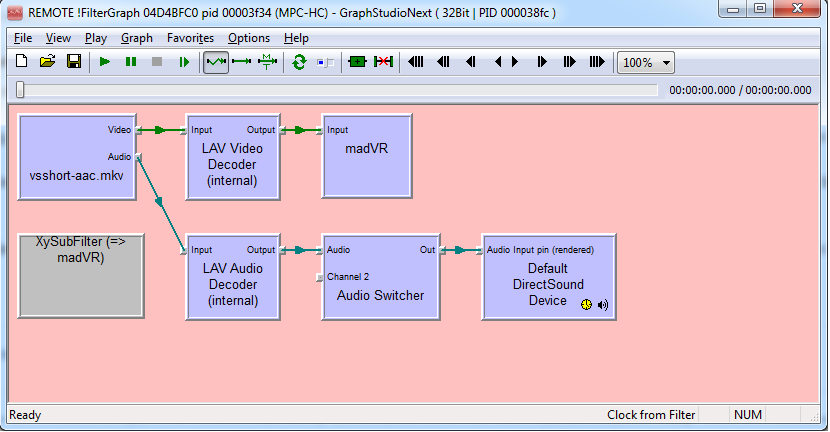The width and height of the screenshot is (830, 432).
Task: Open the Graph menu
Action: coord(137,38)
